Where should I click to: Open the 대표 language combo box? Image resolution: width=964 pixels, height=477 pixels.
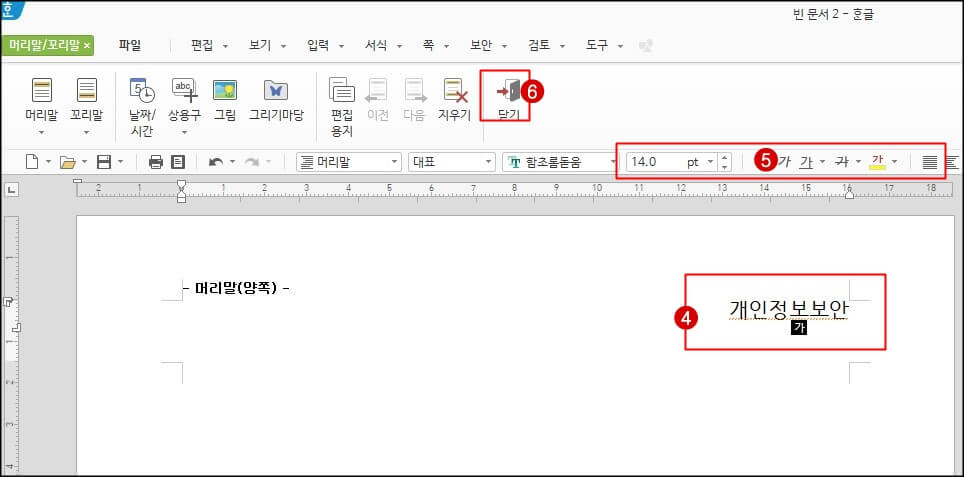[x=451, y=162]
